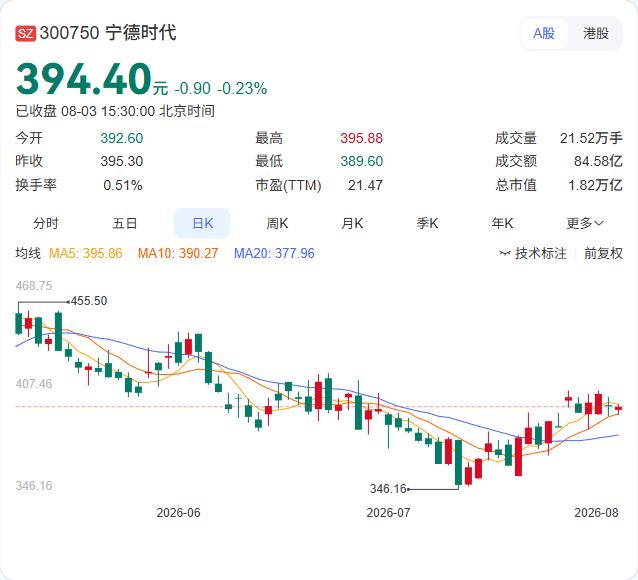Click the 2026-08 date axis label
This screenshot has height=580, width=638.
pos(596,512)
